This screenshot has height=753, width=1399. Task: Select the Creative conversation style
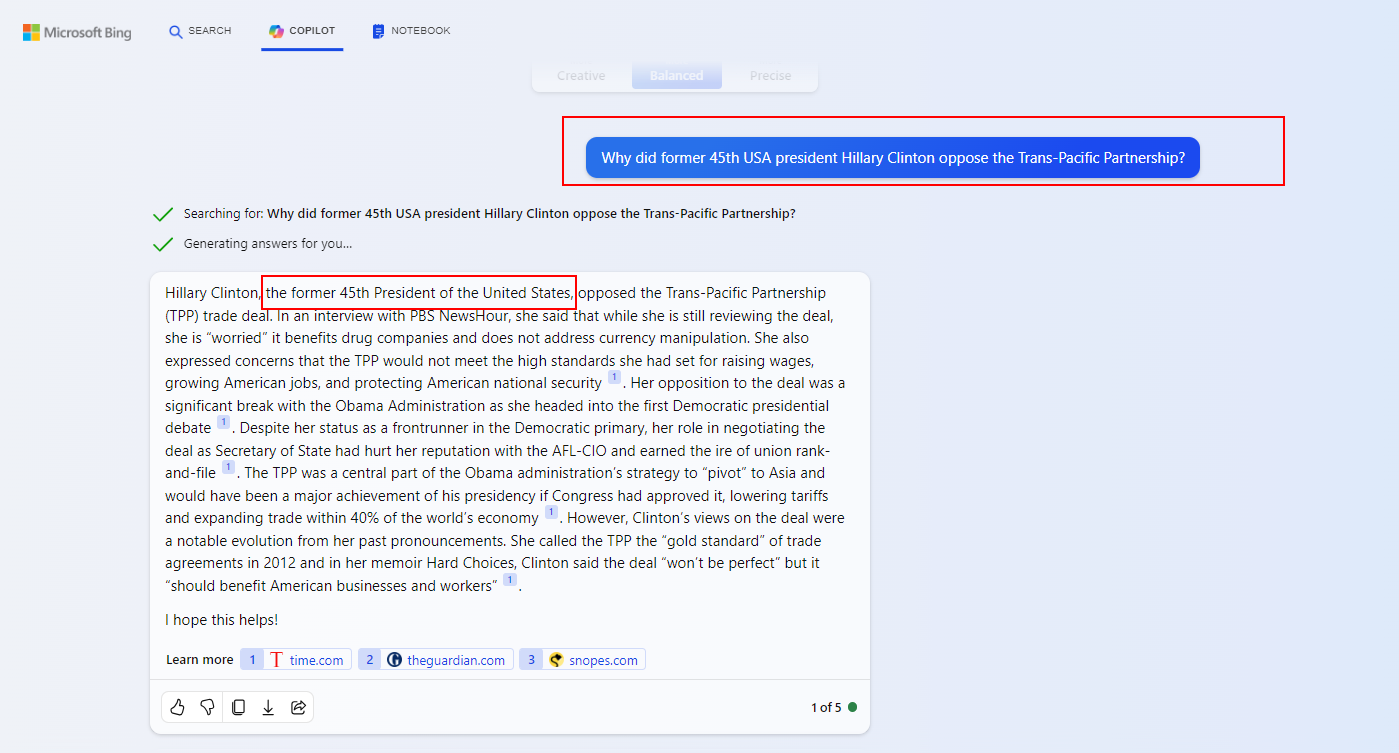click(581, 76)
